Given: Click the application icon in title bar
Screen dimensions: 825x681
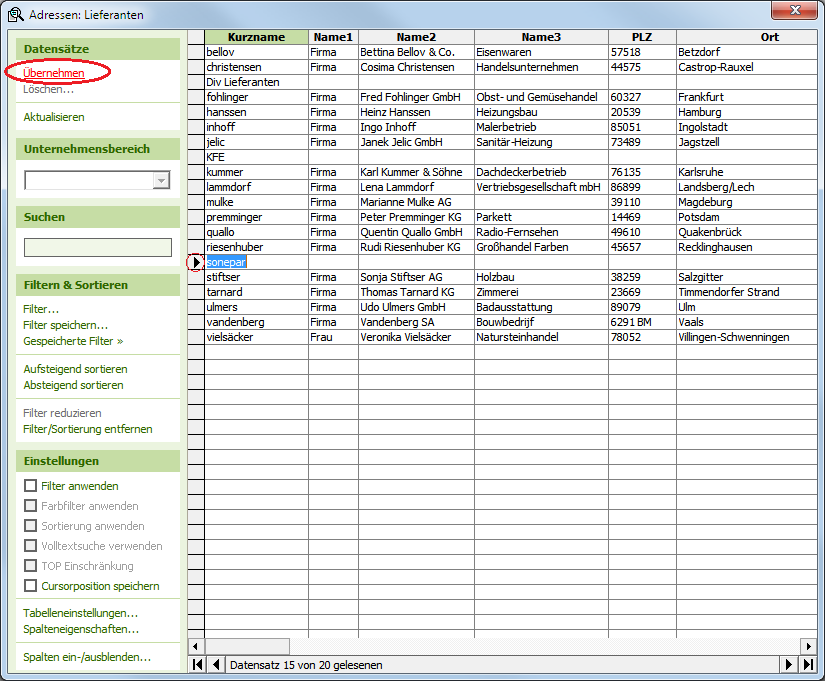Looking at the screenshot, I should coord(15,15).
